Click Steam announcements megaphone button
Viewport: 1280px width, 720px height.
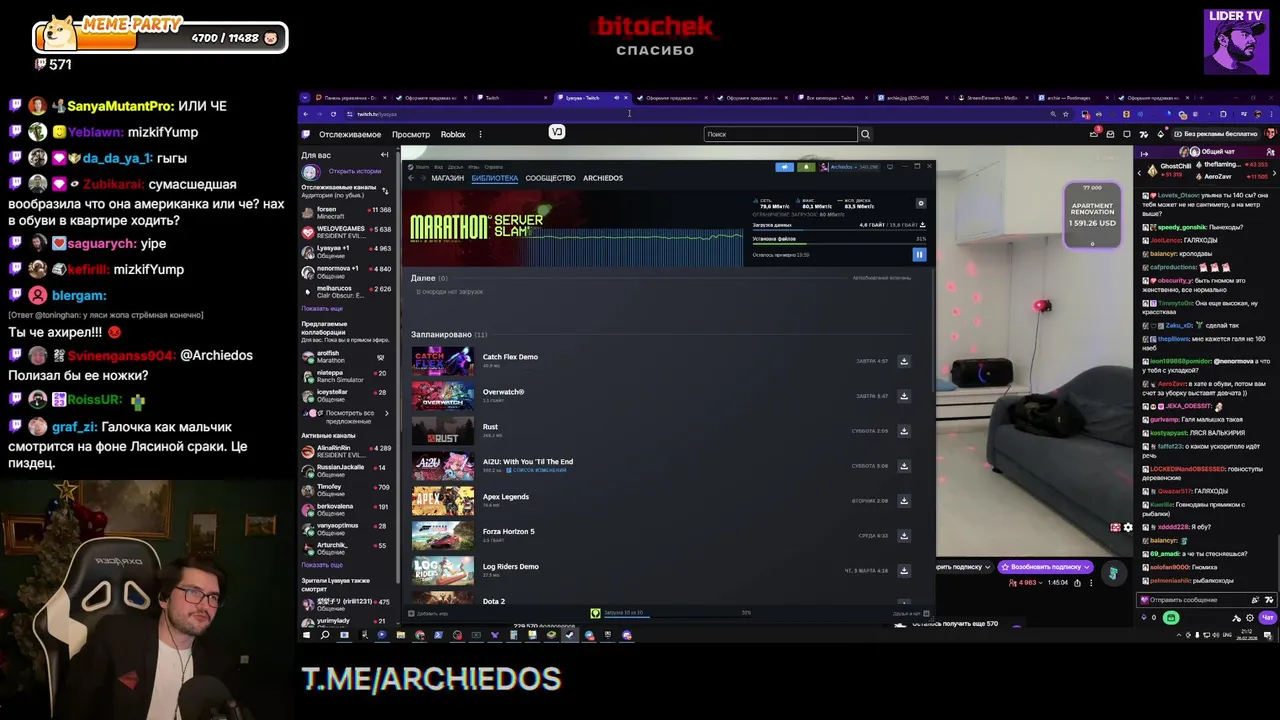pyautogui.click(x=785, y=167)
